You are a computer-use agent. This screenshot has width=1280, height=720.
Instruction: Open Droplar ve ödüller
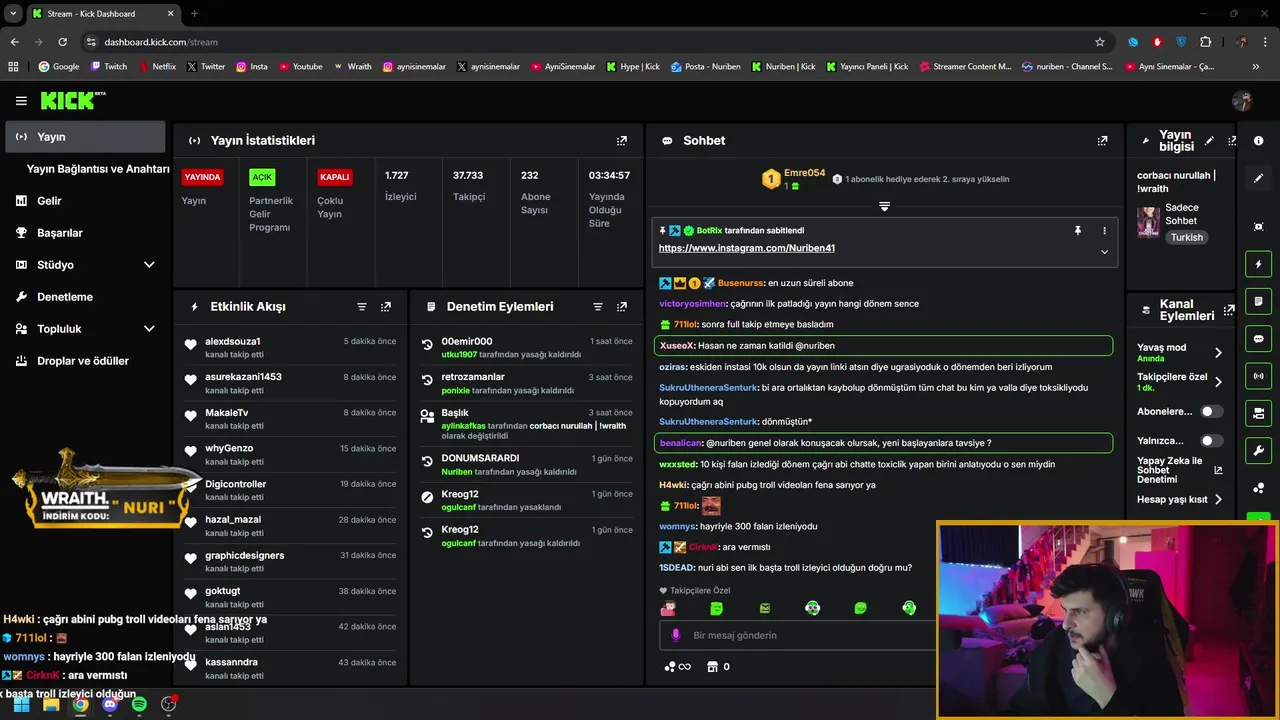[x=85, y=361]
